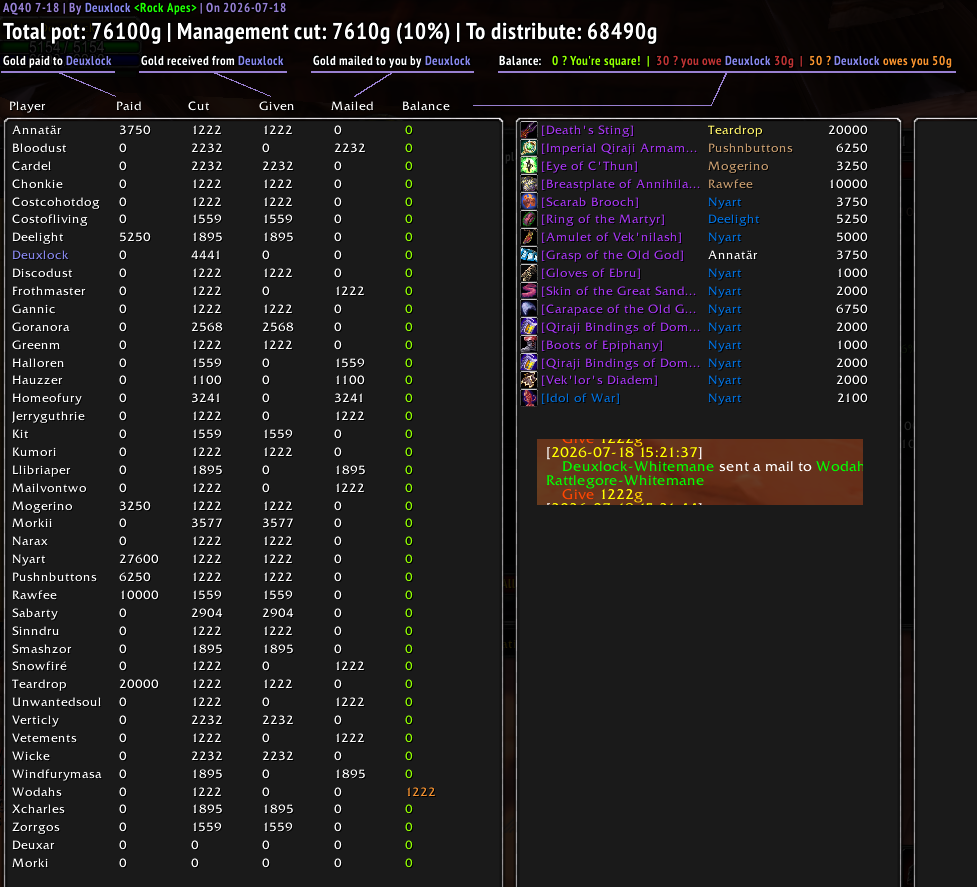Click the Idol of War icon

click(x=528, y=398)
